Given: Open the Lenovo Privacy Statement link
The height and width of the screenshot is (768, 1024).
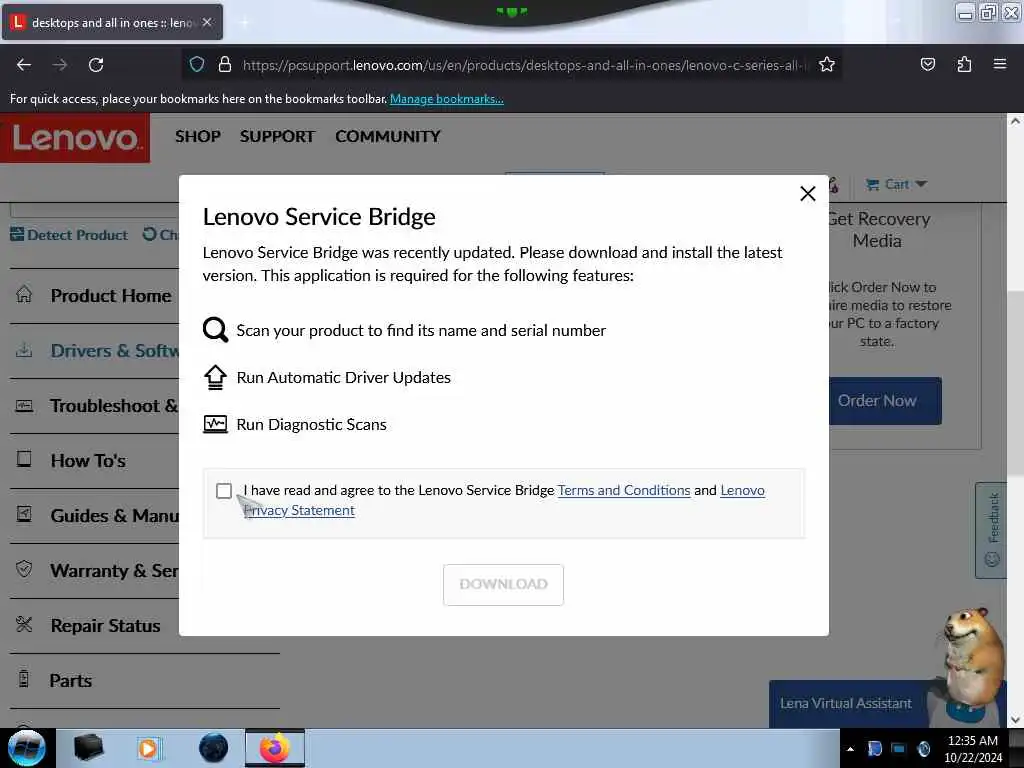Looking at the screenshot, I should pyautogui.click(x=504, y=500).
